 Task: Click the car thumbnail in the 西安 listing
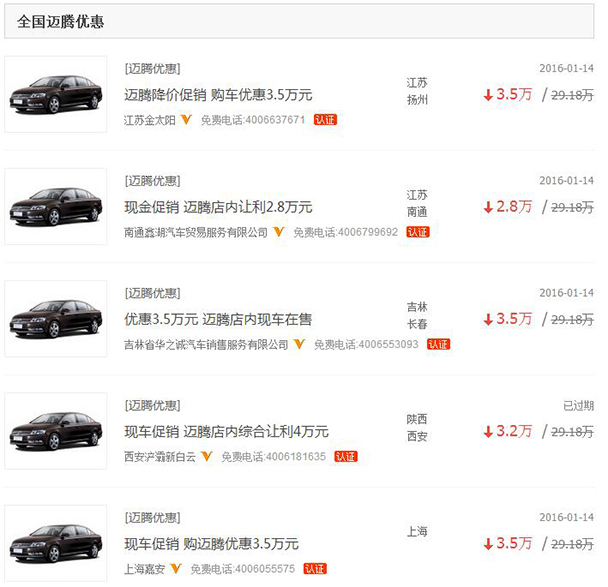click(55, 431)
